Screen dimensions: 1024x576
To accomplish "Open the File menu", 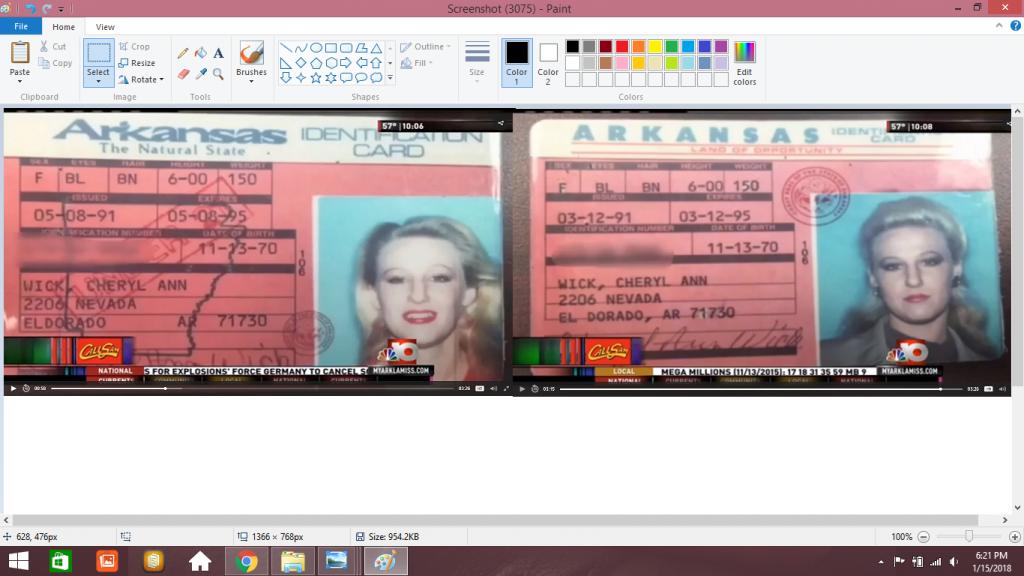I will [x=21, y=27].
